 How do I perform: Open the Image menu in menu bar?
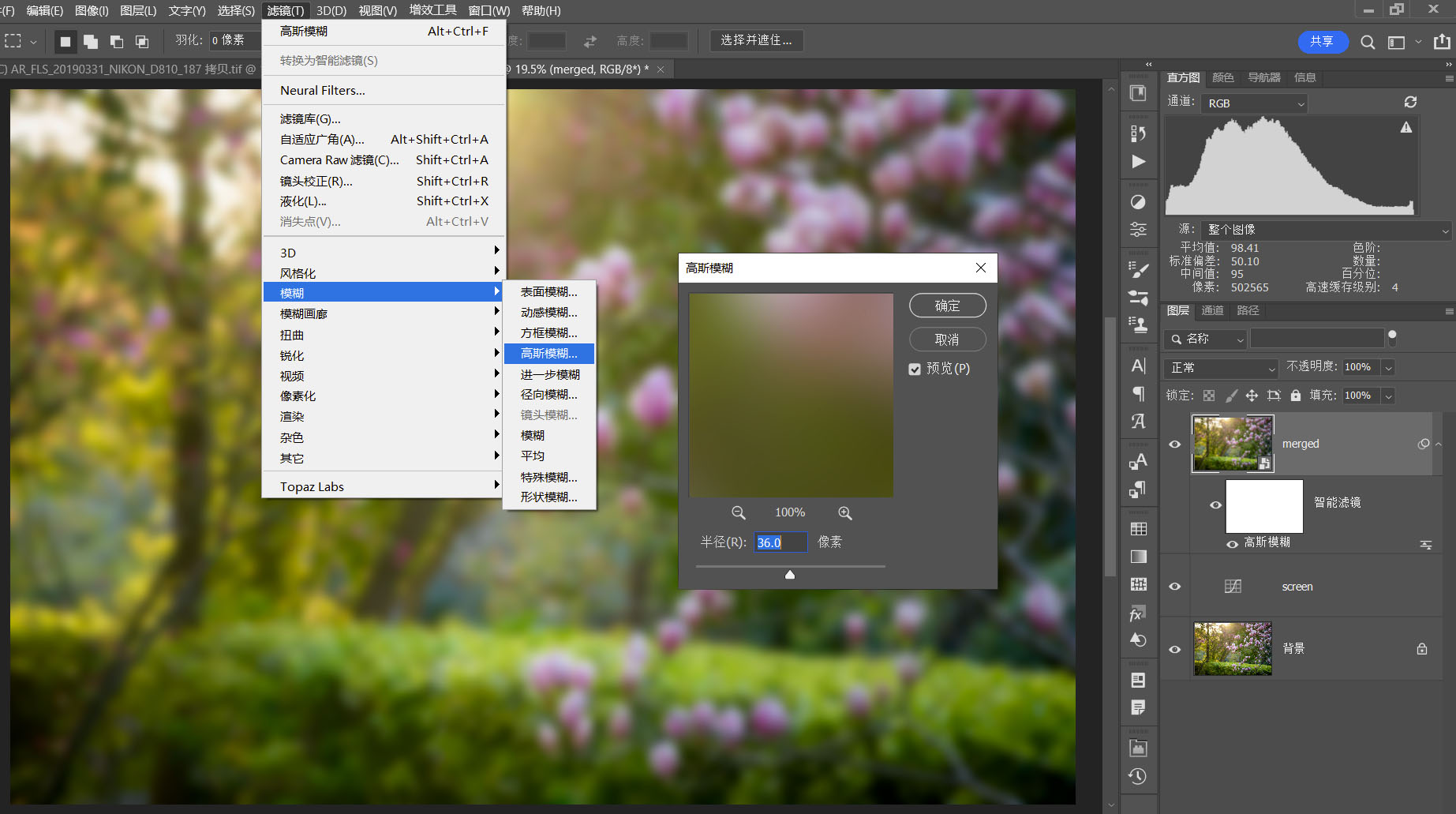pos(92,11)
